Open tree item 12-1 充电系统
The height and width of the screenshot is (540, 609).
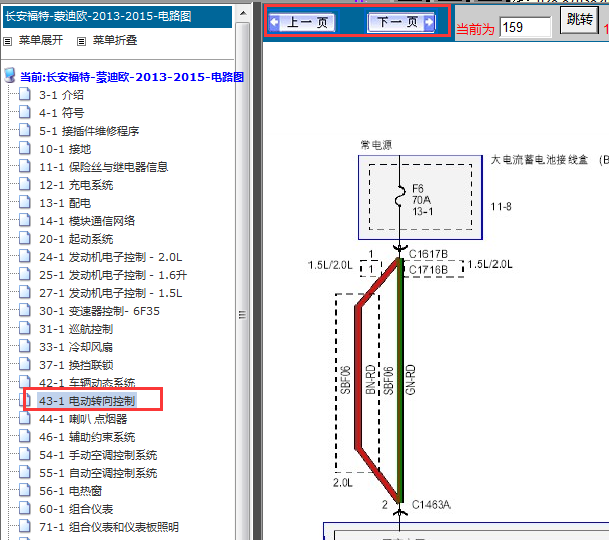pyautogui.click(x=76, y=185)
